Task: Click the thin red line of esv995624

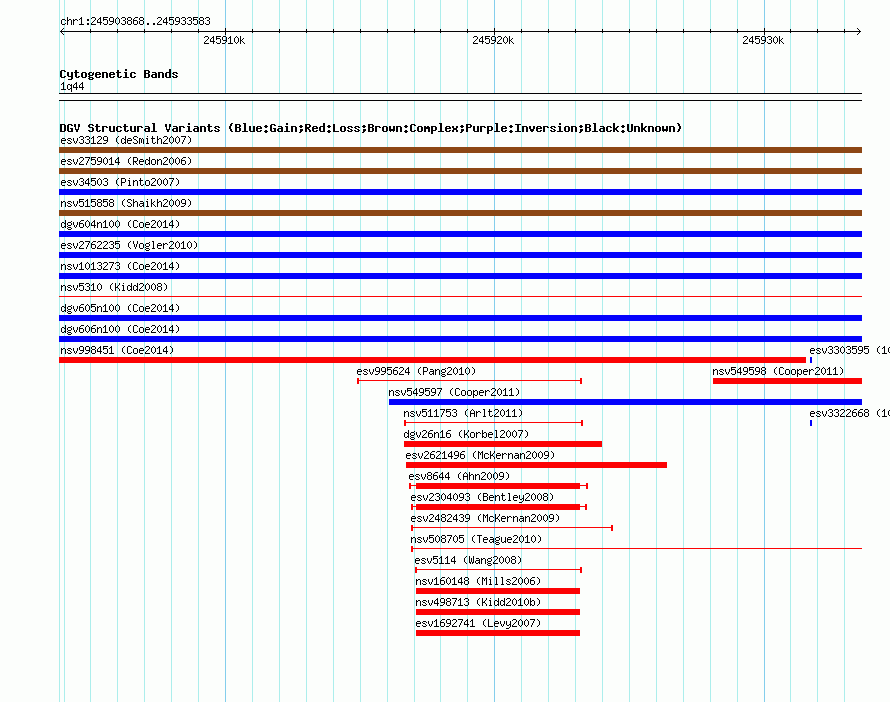Action: click(x=469, y=381)
